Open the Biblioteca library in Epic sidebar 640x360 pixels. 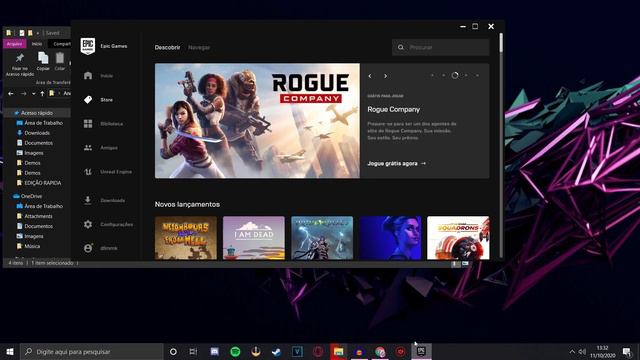[103, 124]
